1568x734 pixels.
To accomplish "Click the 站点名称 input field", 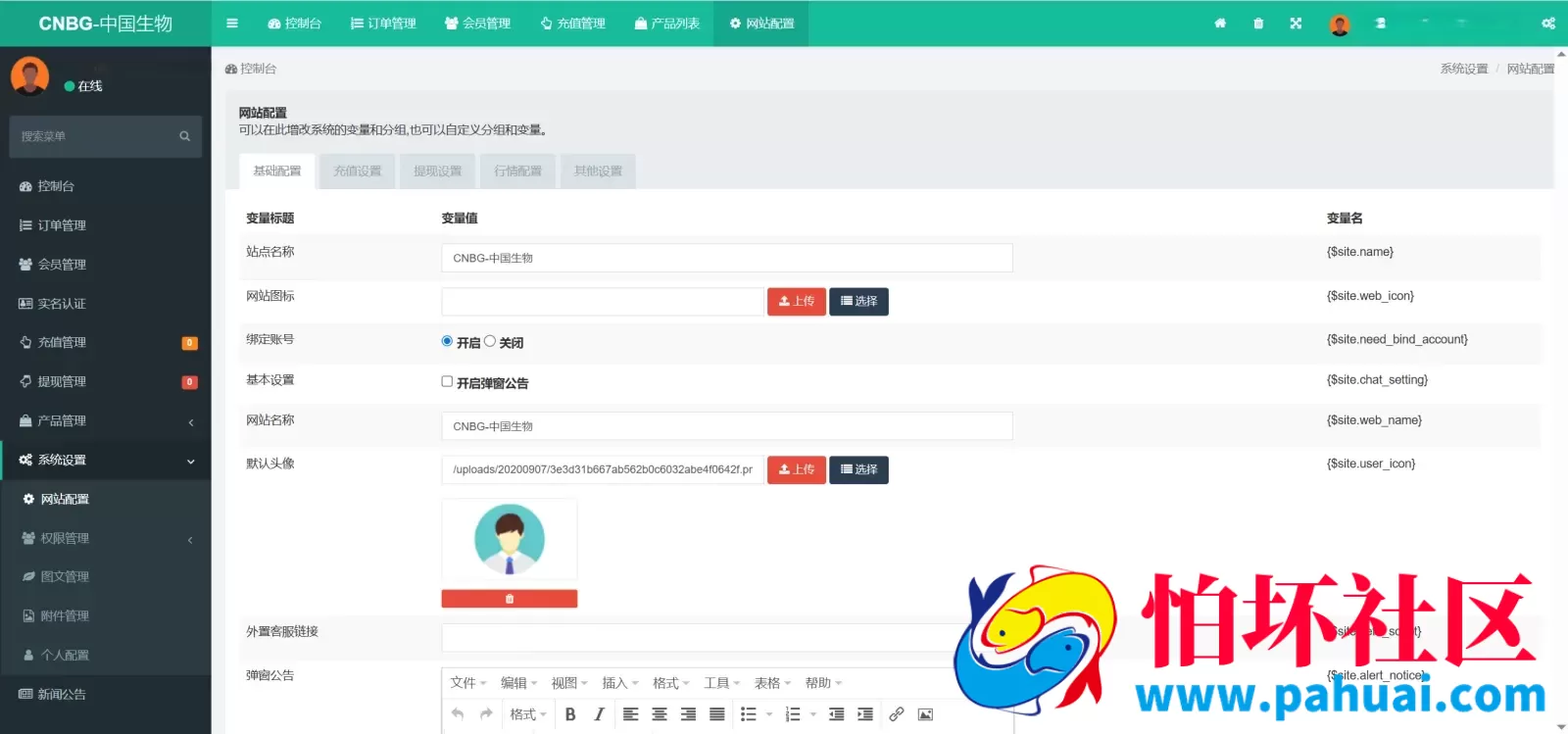I will coord(727,258).
